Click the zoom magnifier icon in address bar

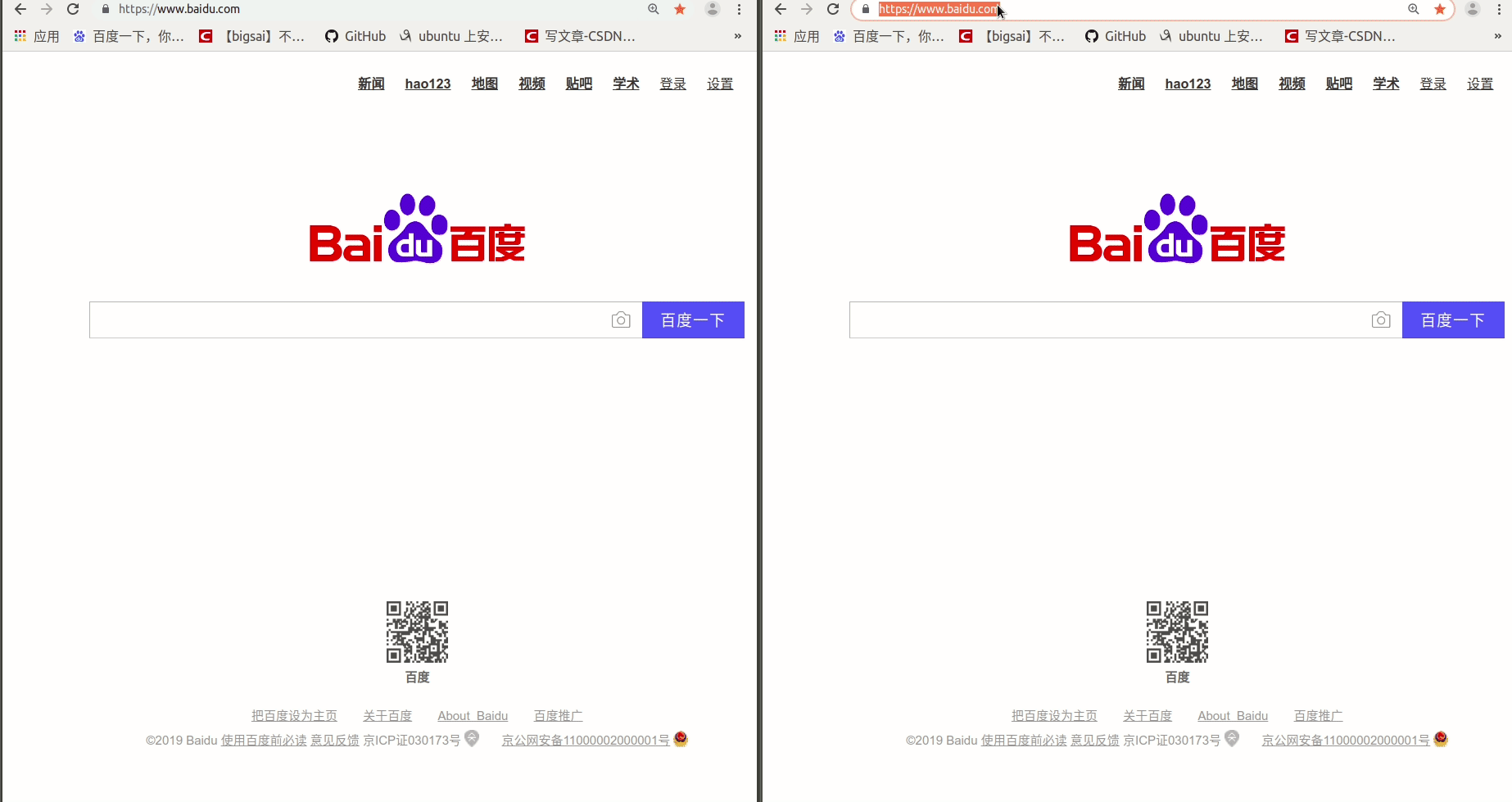653,9
